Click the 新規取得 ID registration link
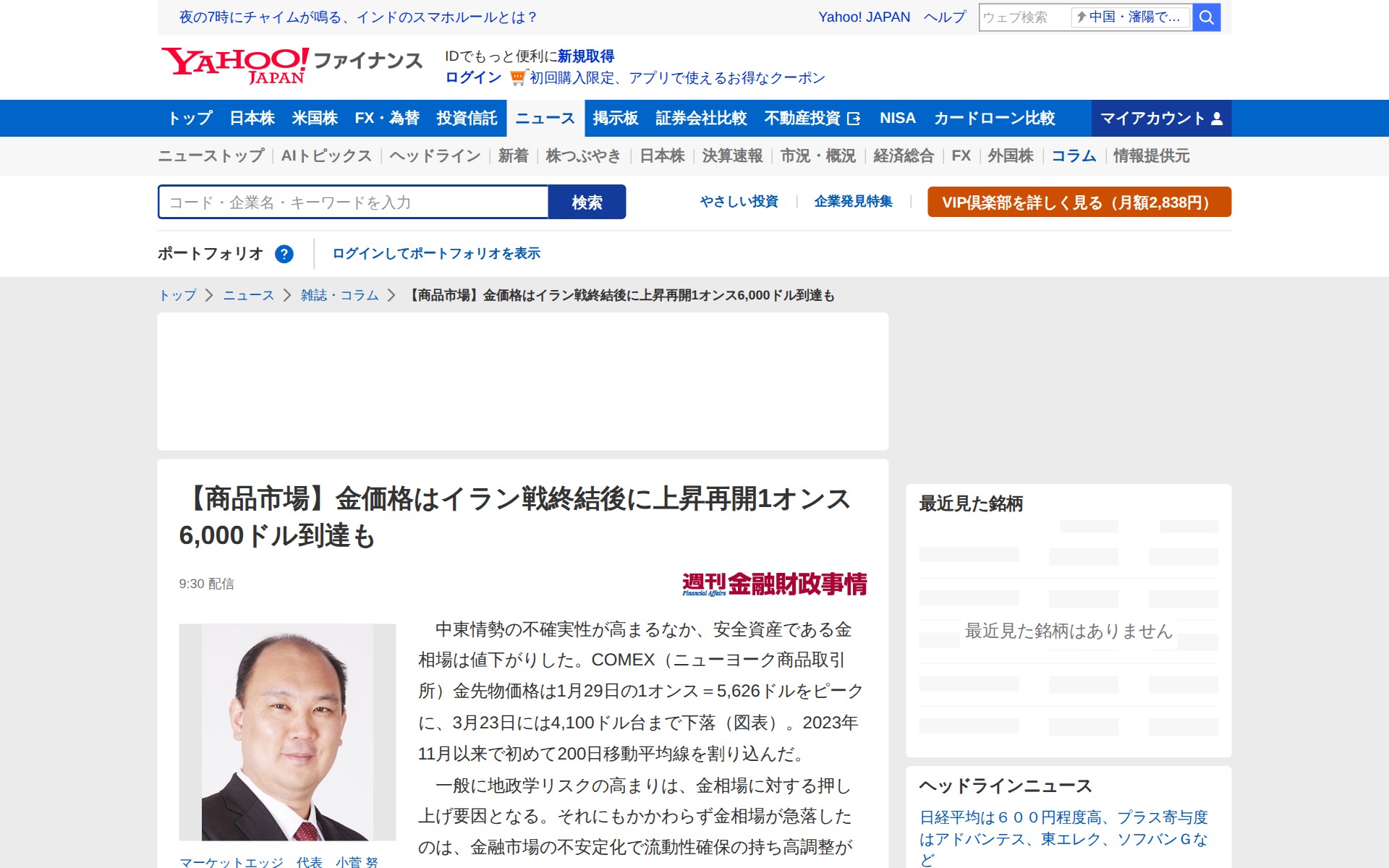This screenshot has height=868, width=1389. pos(585,56)
